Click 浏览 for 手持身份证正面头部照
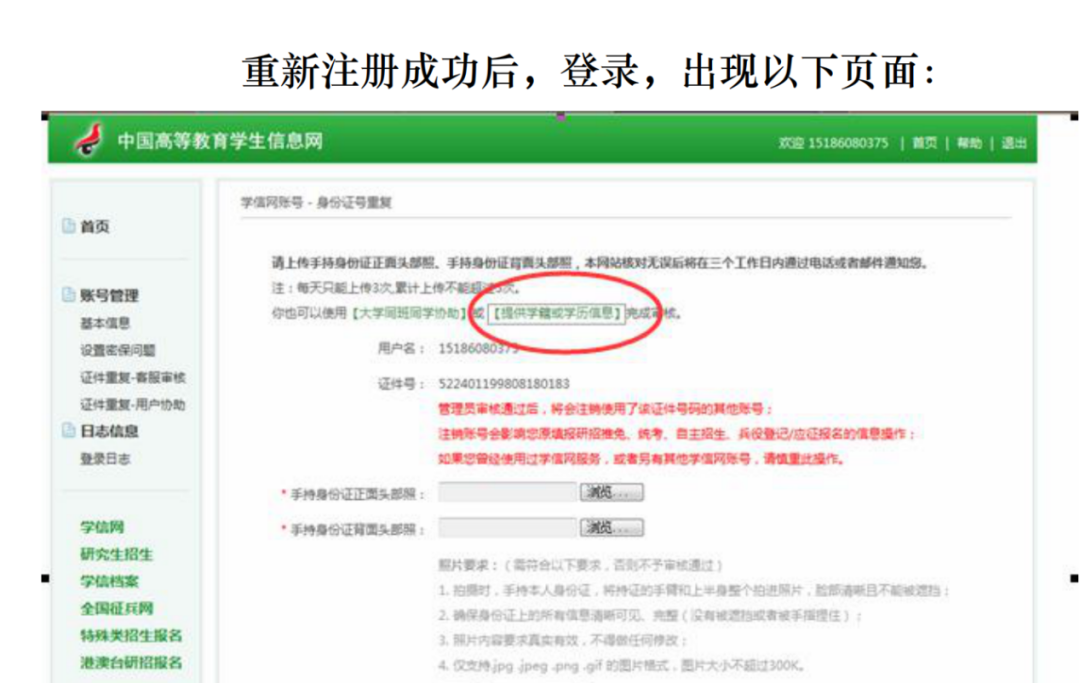The image size is (1080, 683). 612,492
